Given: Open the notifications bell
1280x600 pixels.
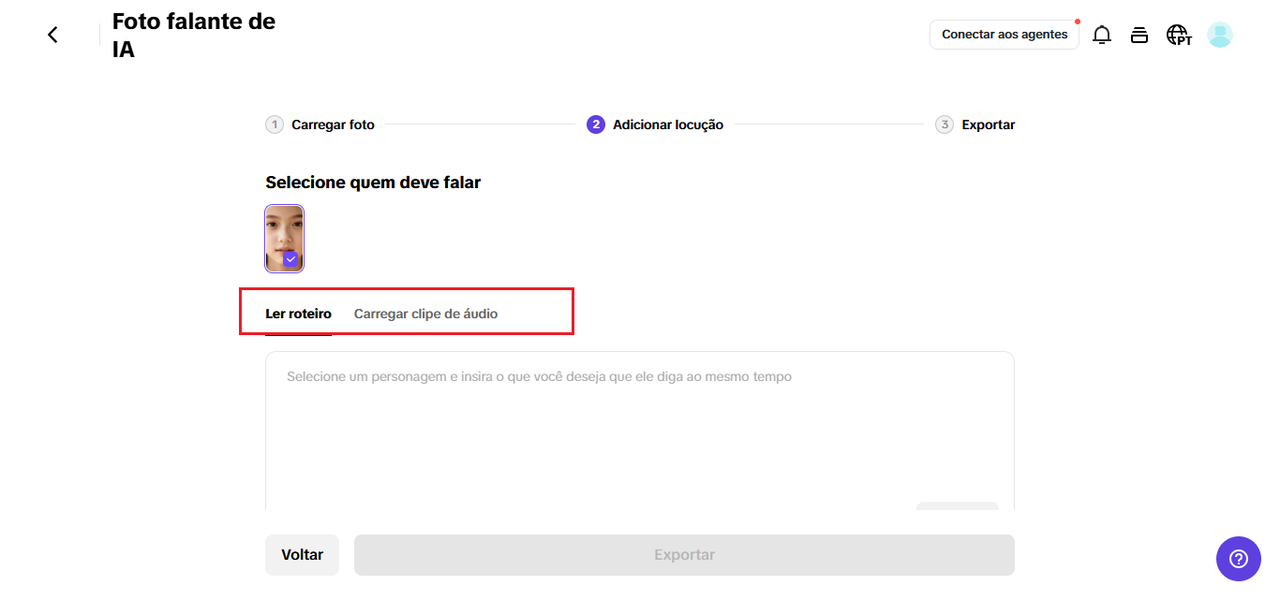Looking at the screenshot, I should point(1102,35).
